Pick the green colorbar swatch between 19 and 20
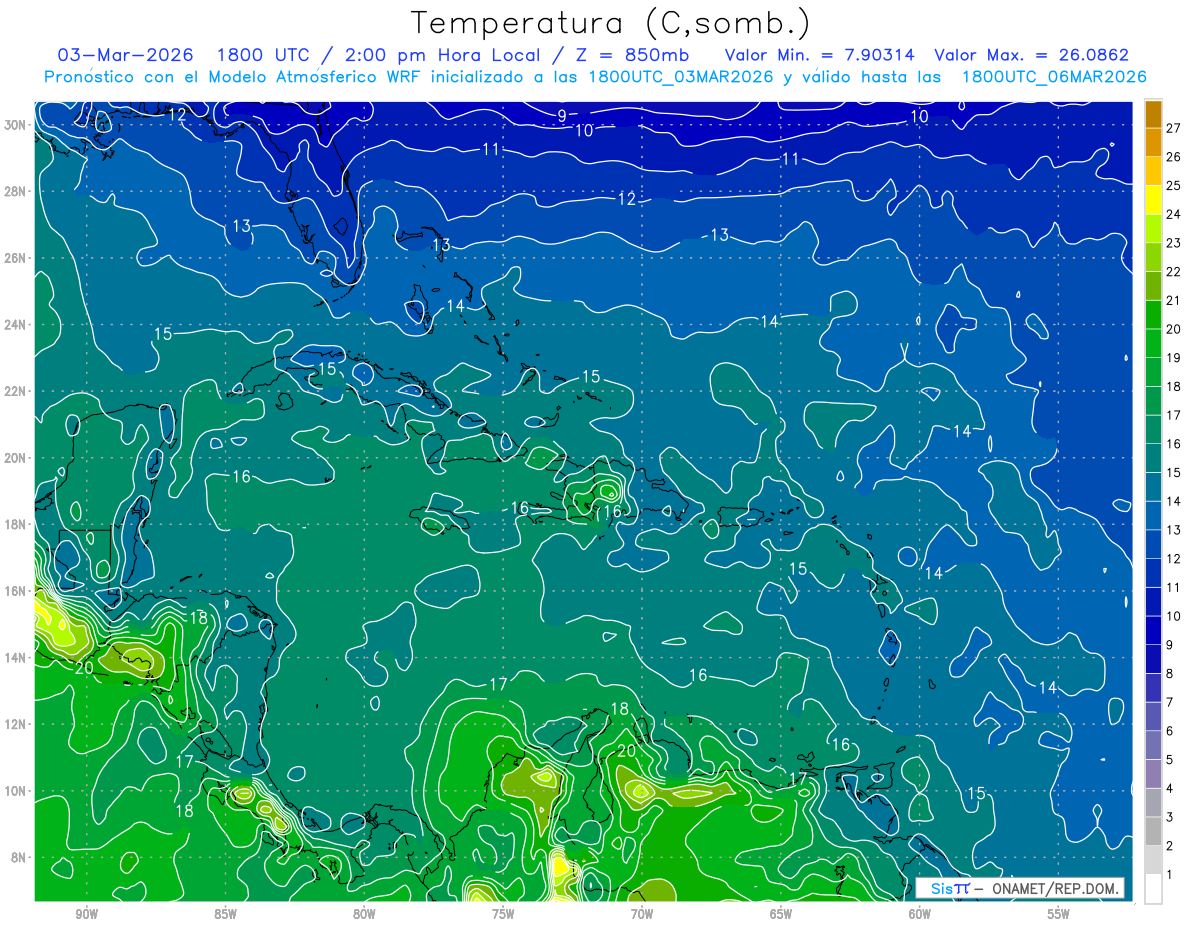The height and width of the screenshot is (927, 1200). [x=1153, y=343]
